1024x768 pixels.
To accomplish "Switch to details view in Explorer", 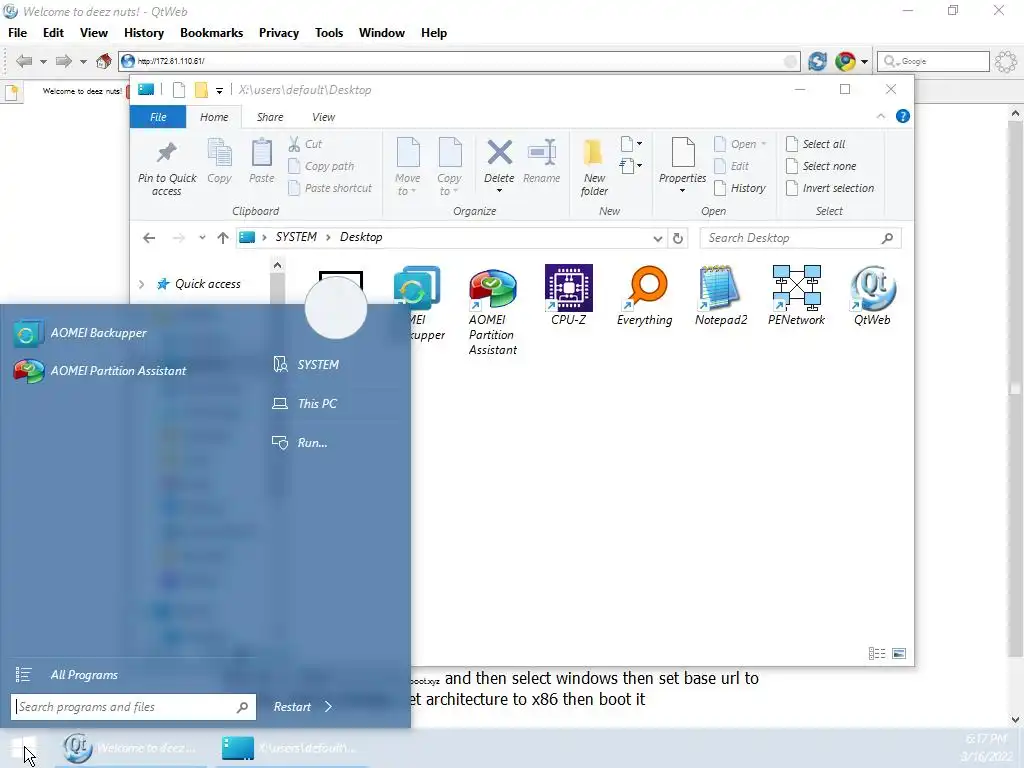I will coord(877,654).
